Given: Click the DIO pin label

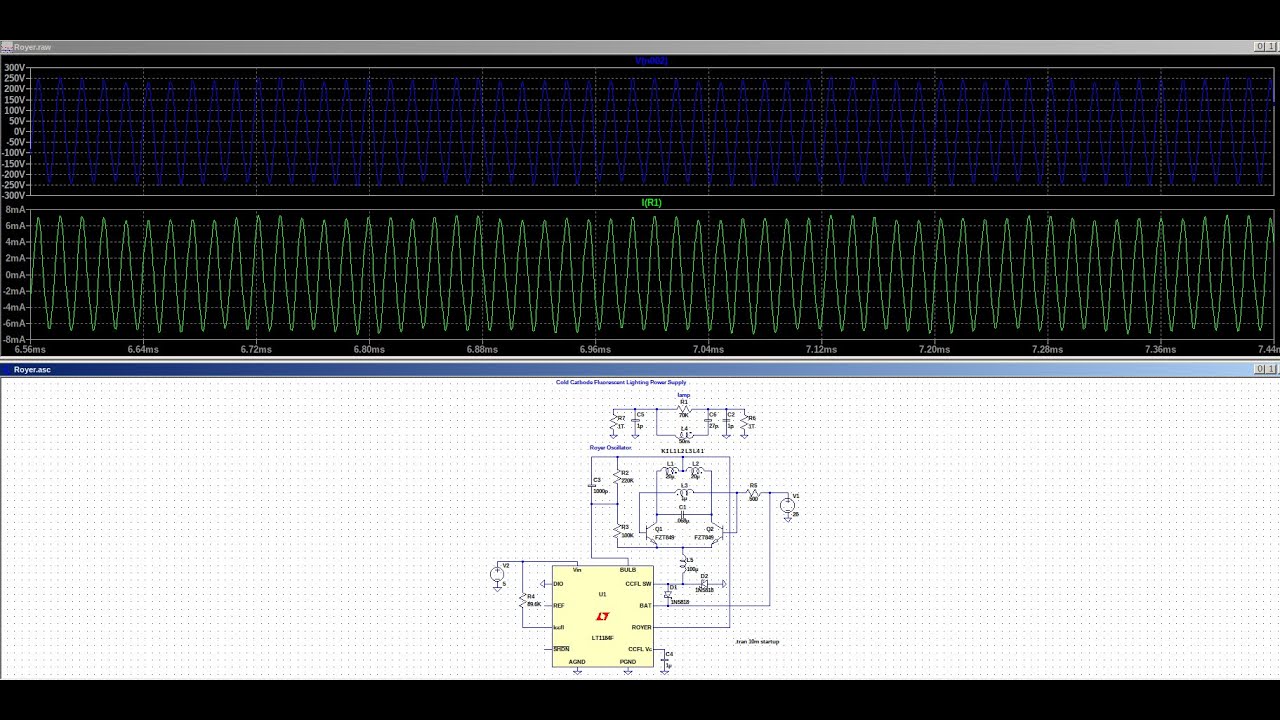Looking at the screenshot, I should click(558, 584).
